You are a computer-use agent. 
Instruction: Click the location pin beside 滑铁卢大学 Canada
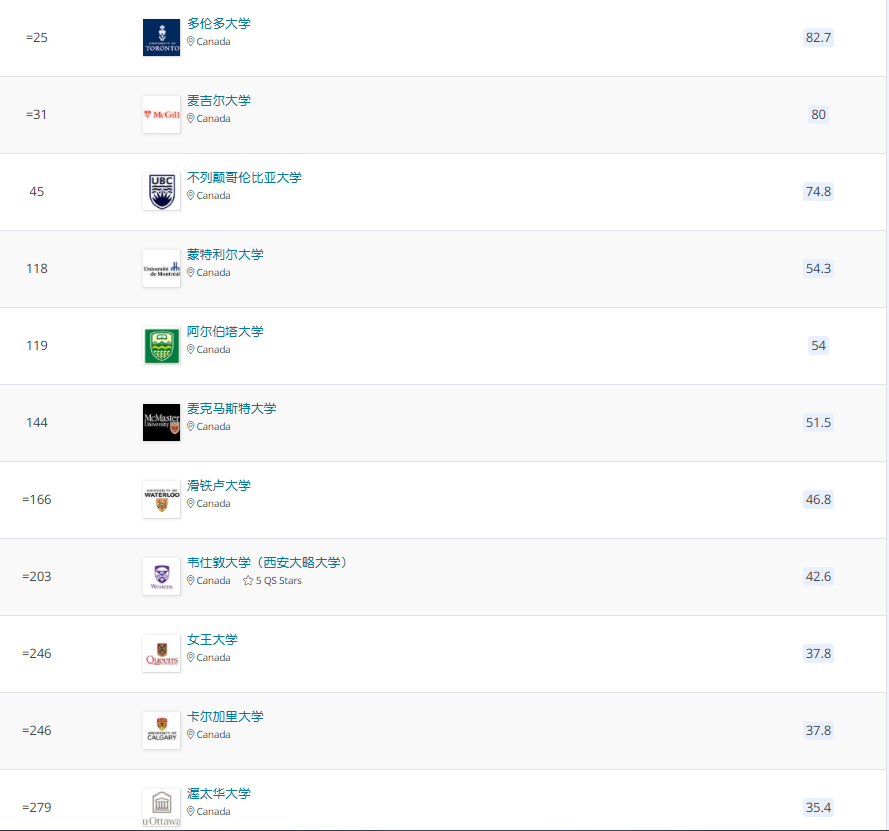tap(190, 503)
